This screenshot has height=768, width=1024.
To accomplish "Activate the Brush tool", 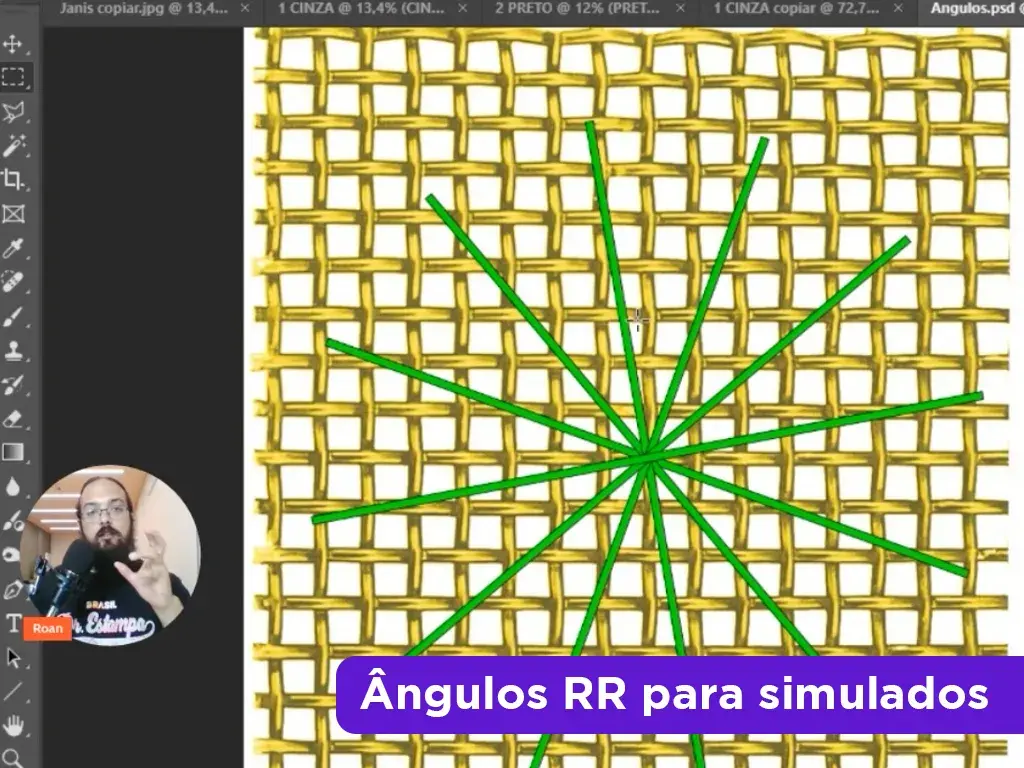I will [x=13, y=315].
